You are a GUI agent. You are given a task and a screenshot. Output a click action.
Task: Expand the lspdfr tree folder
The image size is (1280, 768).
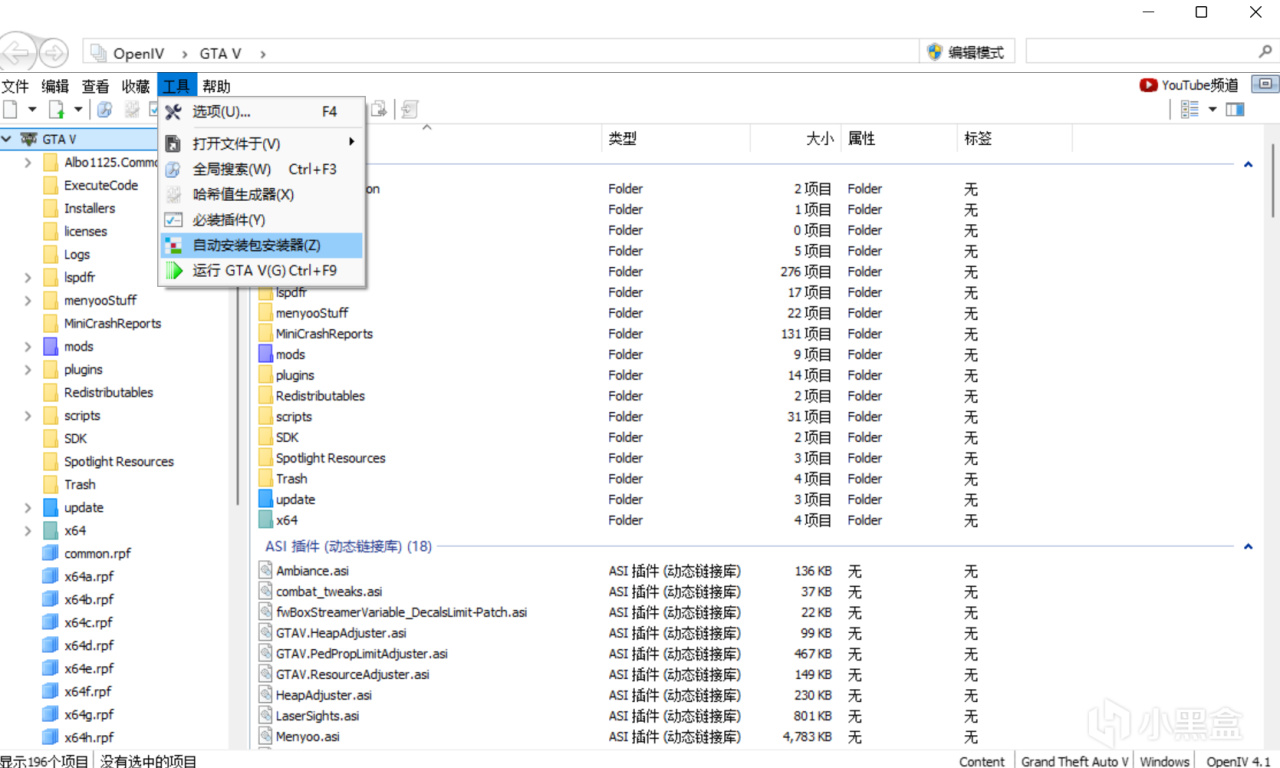point(28,277)
